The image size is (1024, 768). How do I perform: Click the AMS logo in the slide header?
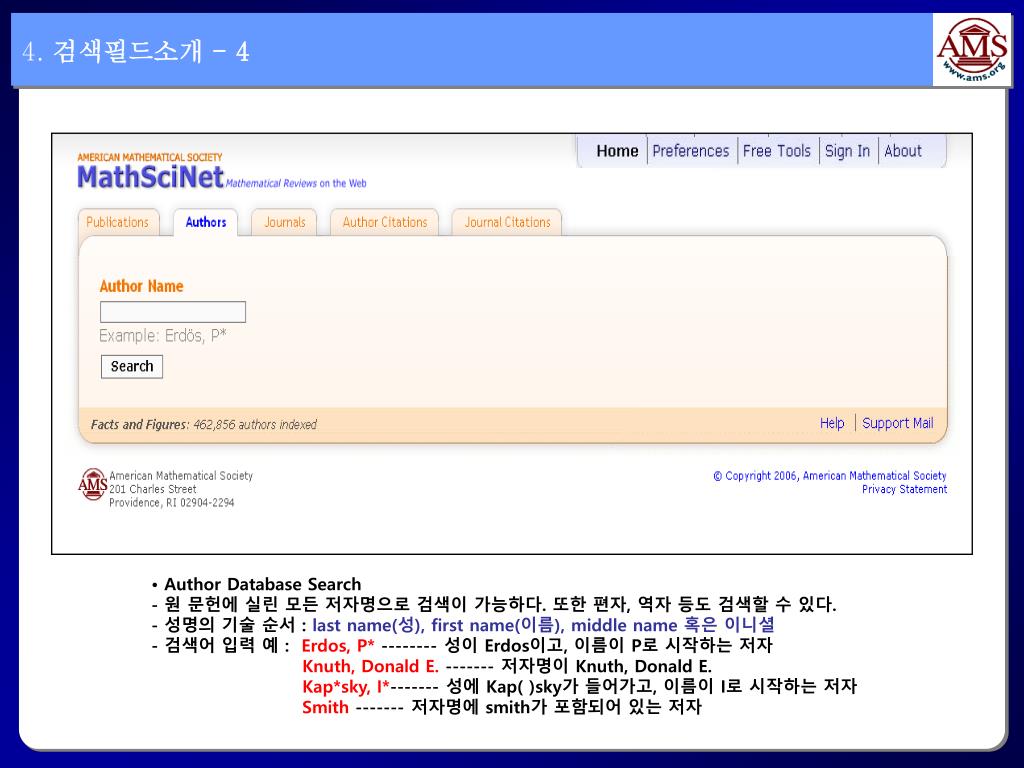point(972,50)
